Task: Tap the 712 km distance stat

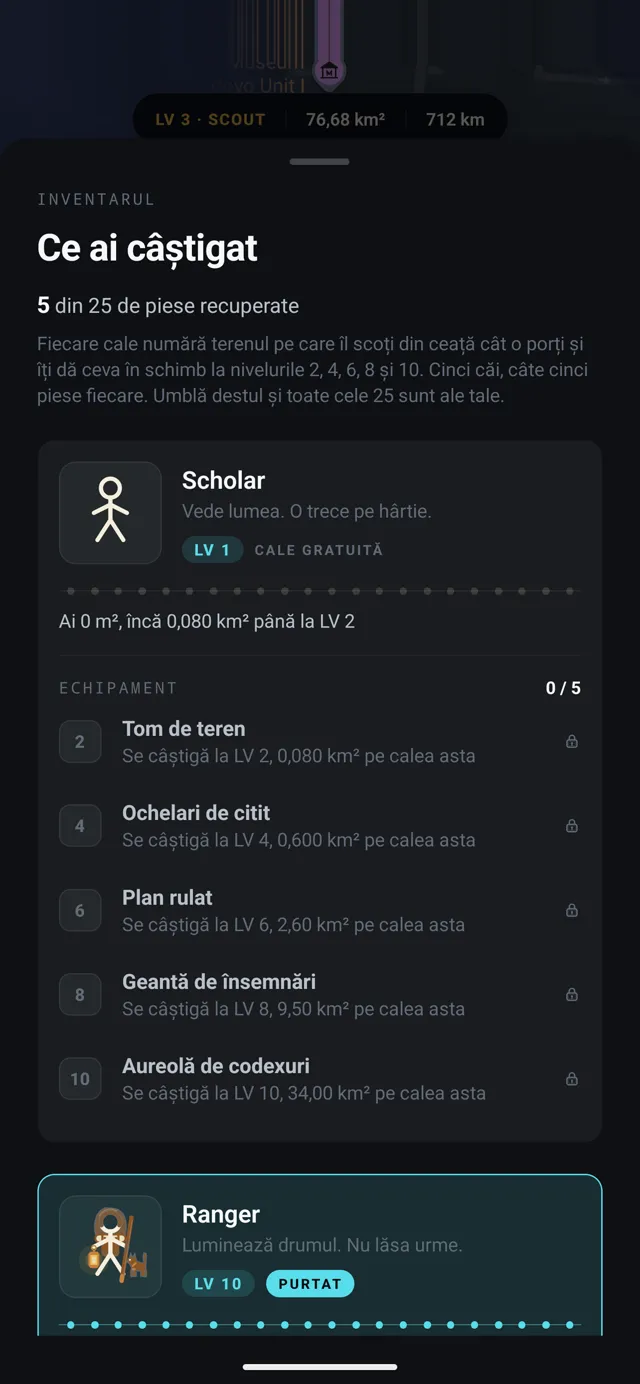Action: (455, 120)
